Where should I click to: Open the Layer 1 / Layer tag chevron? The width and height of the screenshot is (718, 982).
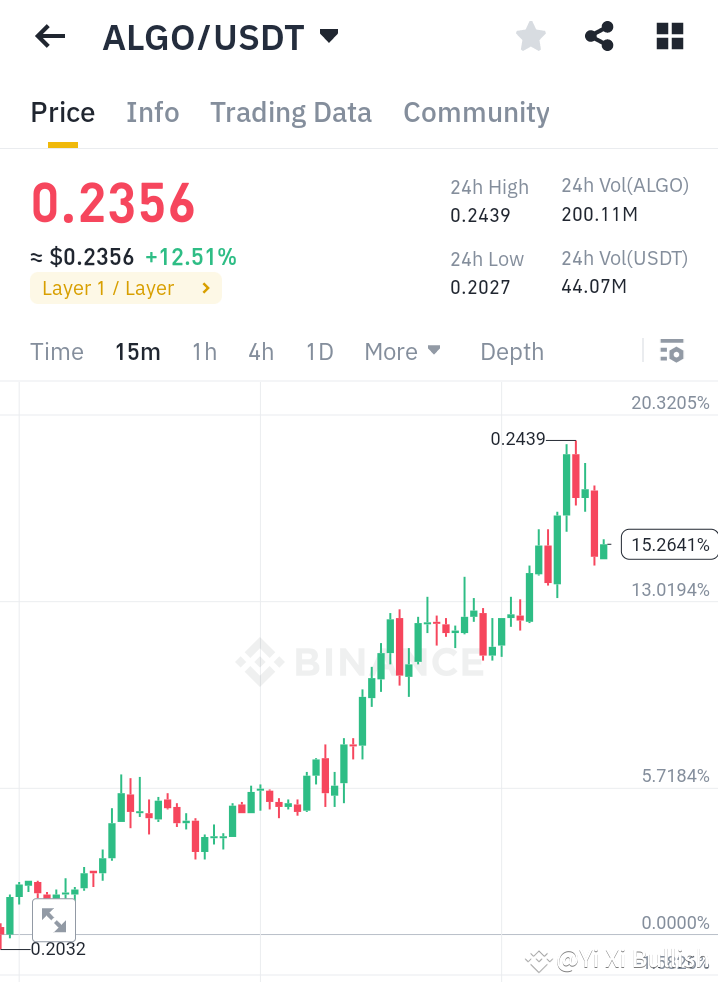pyautogui.click(x=207, y=288)
